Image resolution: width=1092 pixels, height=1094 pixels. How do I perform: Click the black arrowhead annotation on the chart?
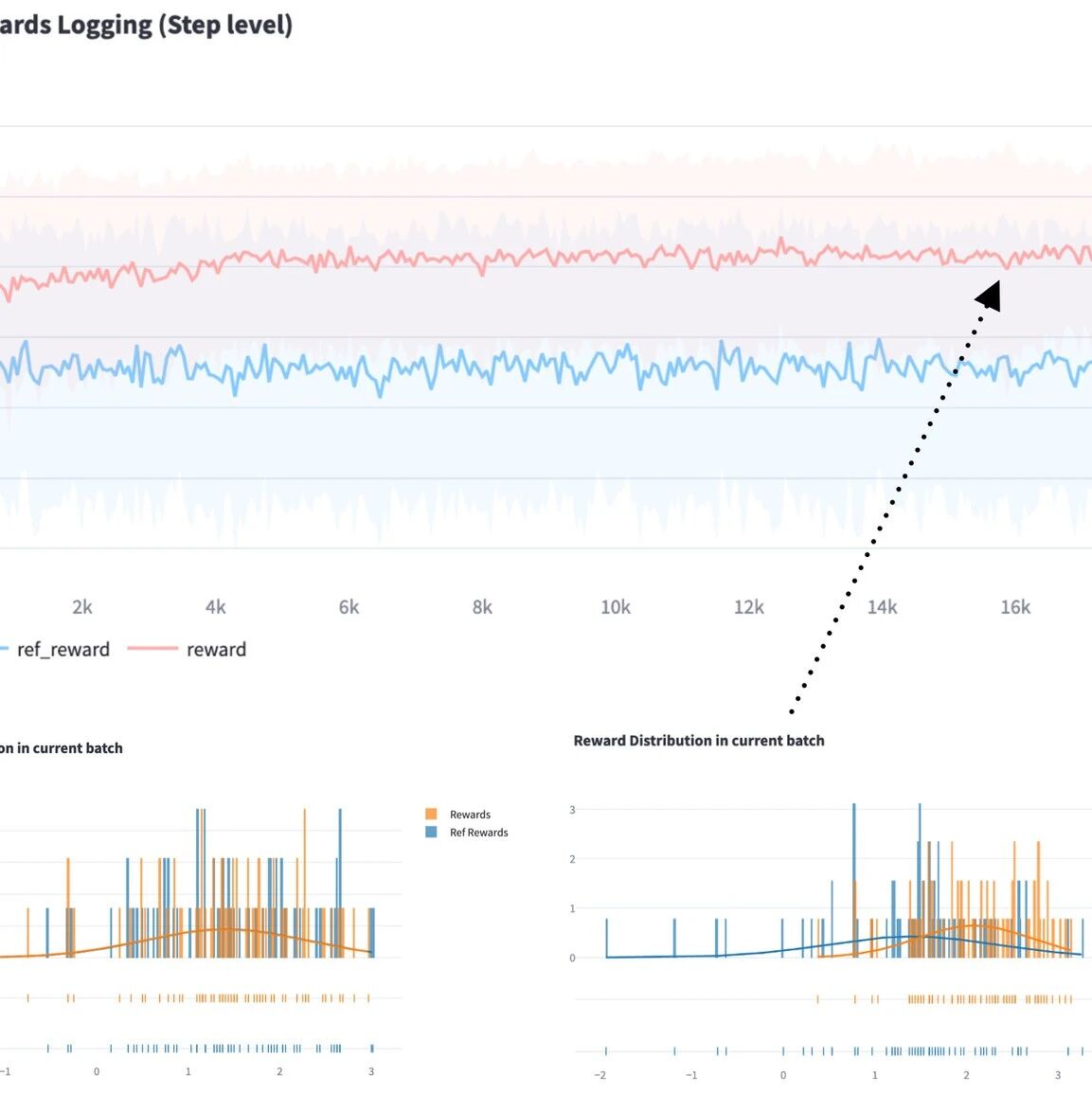(x=990, y=296)
